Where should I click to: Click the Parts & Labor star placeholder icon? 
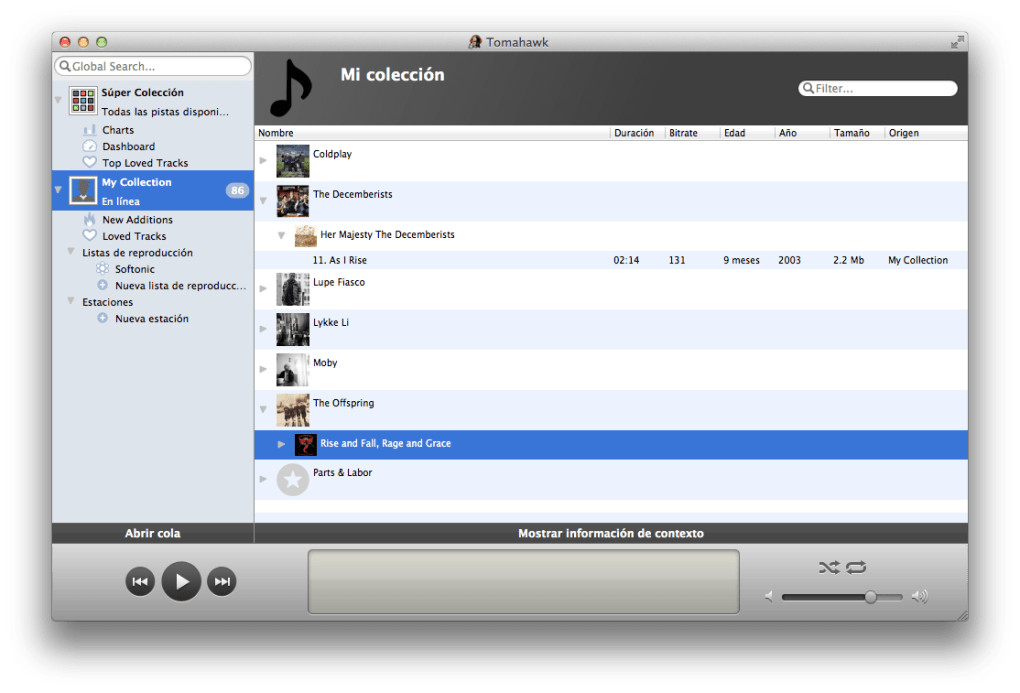[x=293, y=480]
